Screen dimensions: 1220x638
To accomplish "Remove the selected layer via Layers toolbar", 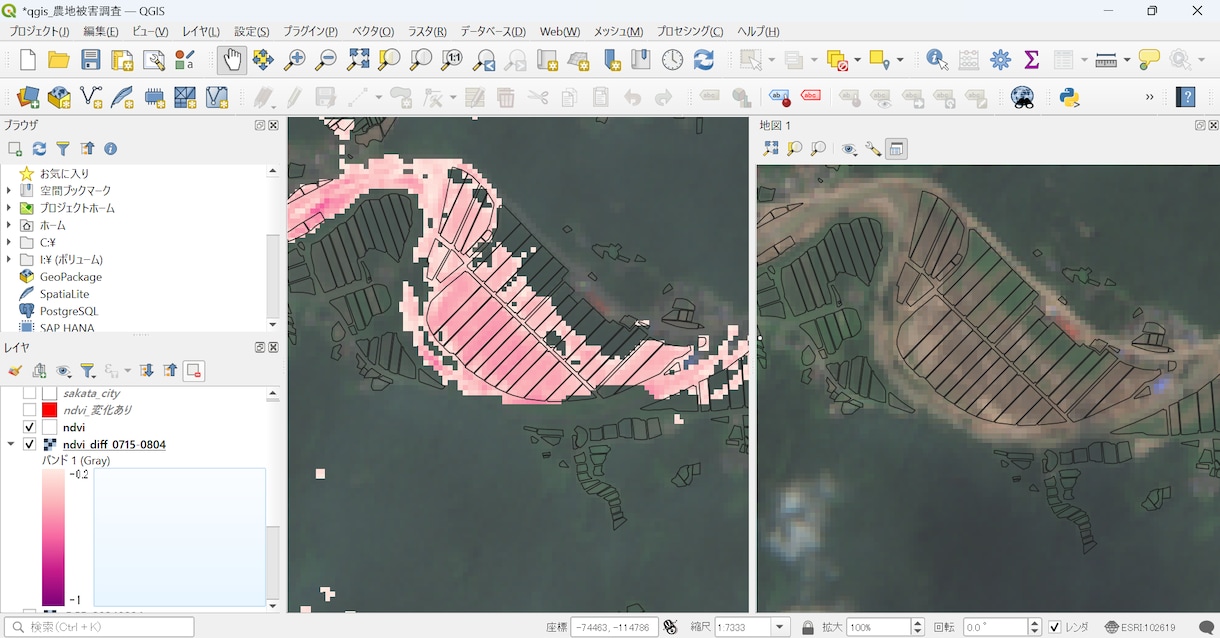I will [x=194, y=371].
